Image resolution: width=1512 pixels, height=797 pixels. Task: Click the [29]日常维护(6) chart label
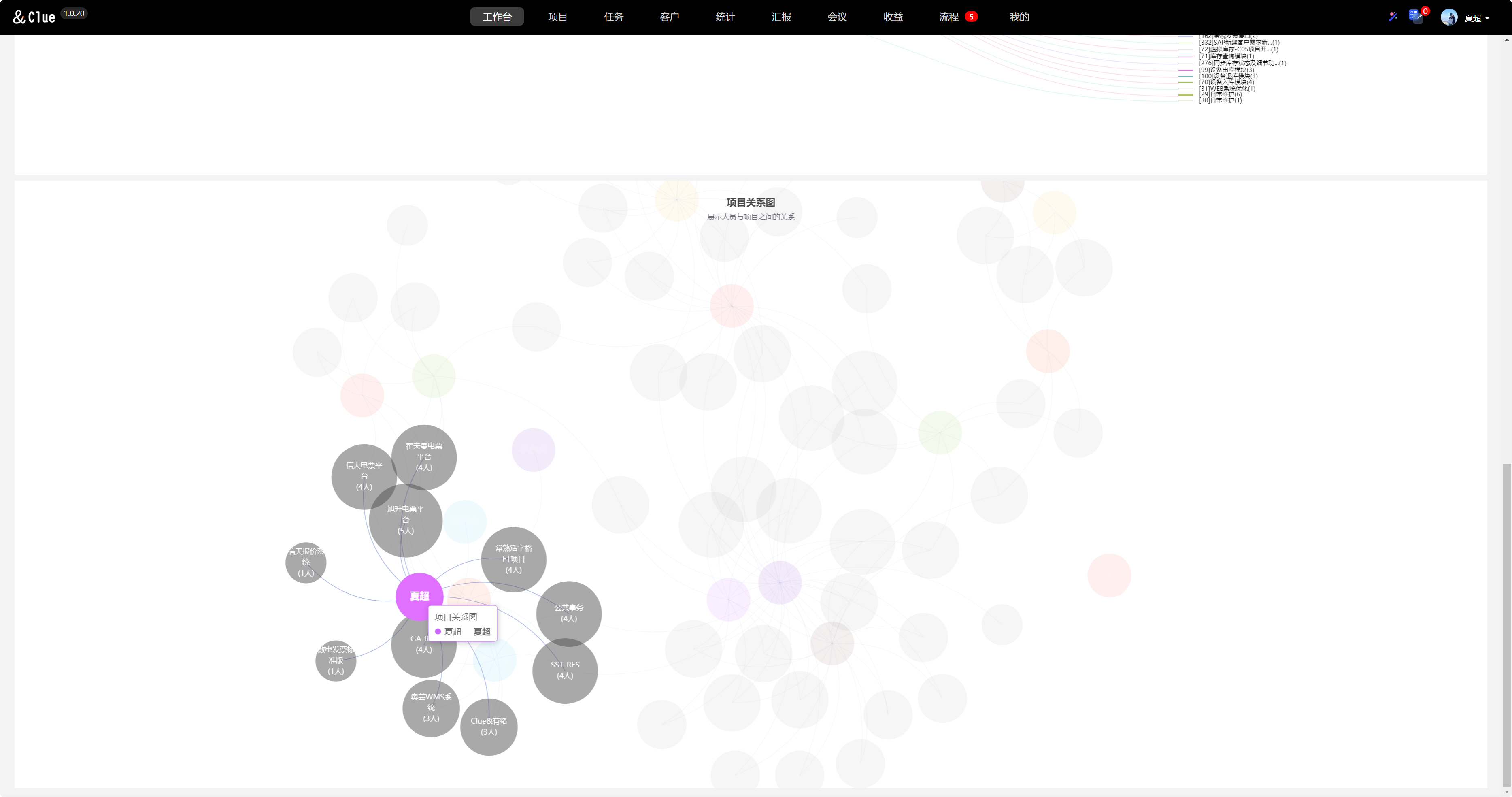pyautogui.click(x=1220, y=94)
